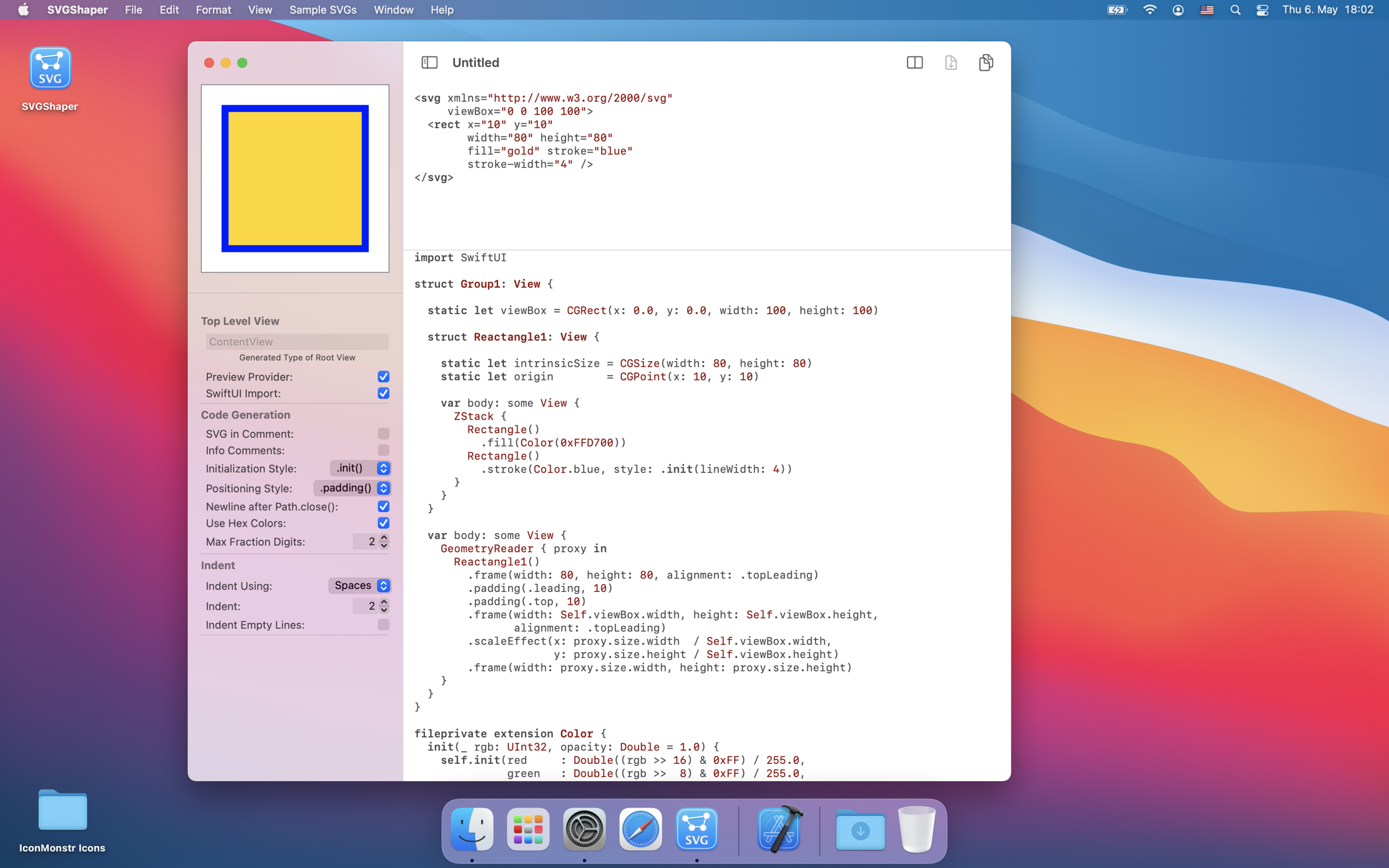Click the export file icon in toolbar
Screen dimensions: 1389x868
click(x=951, y=62)
